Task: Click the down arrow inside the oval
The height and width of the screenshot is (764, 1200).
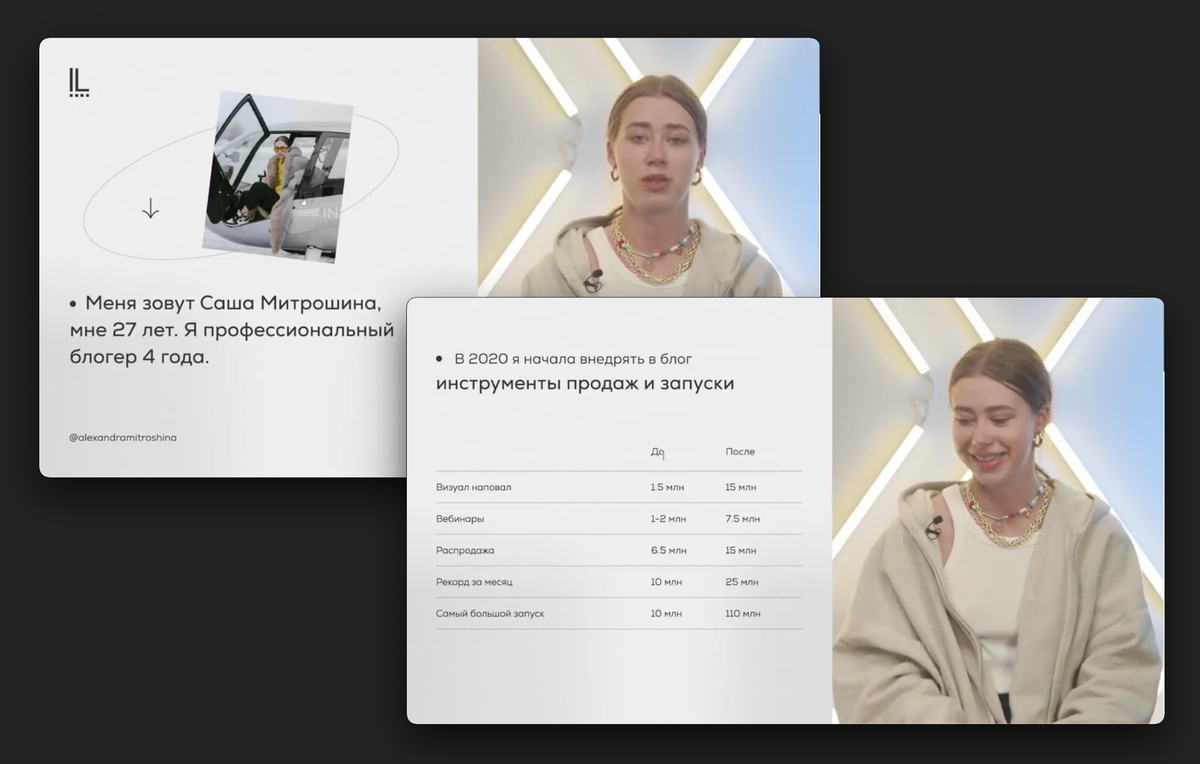Action: click(150, 208)
